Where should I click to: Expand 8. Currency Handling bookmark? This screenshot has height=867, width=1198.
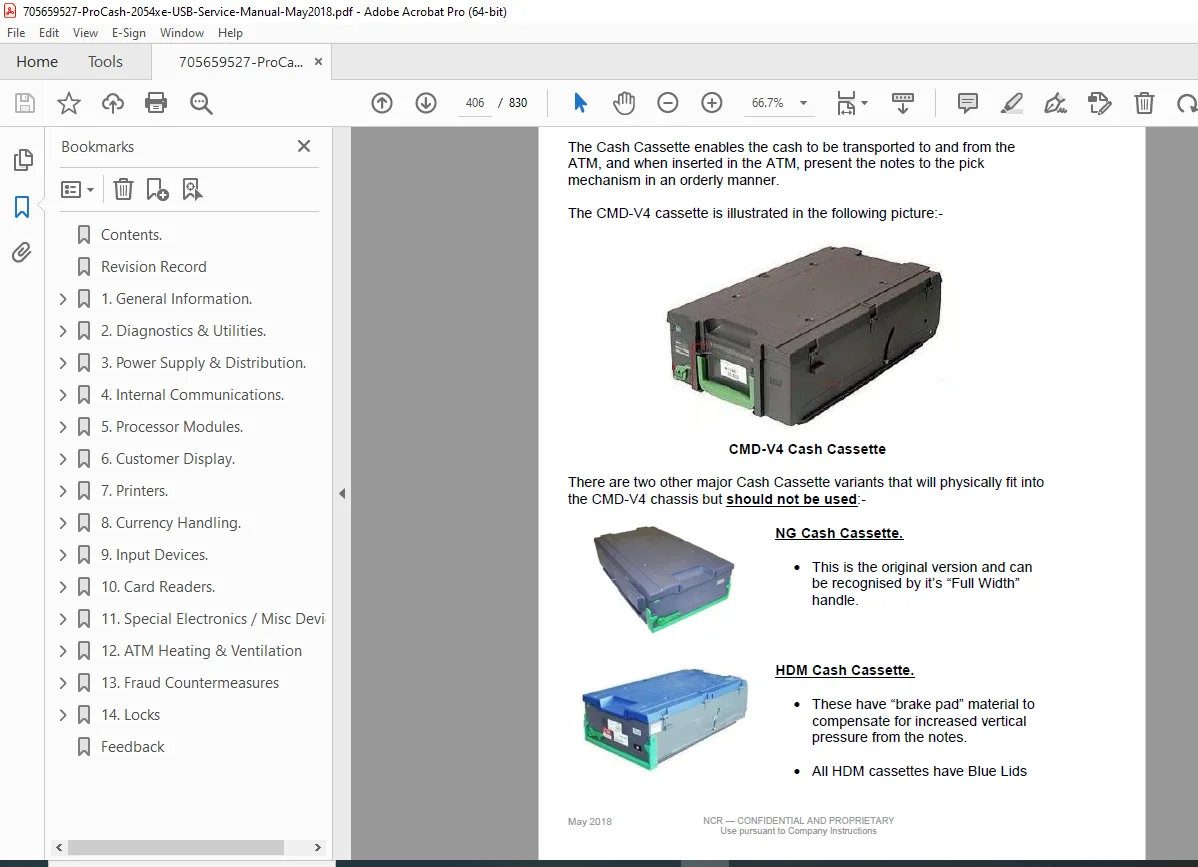(63, 523)
